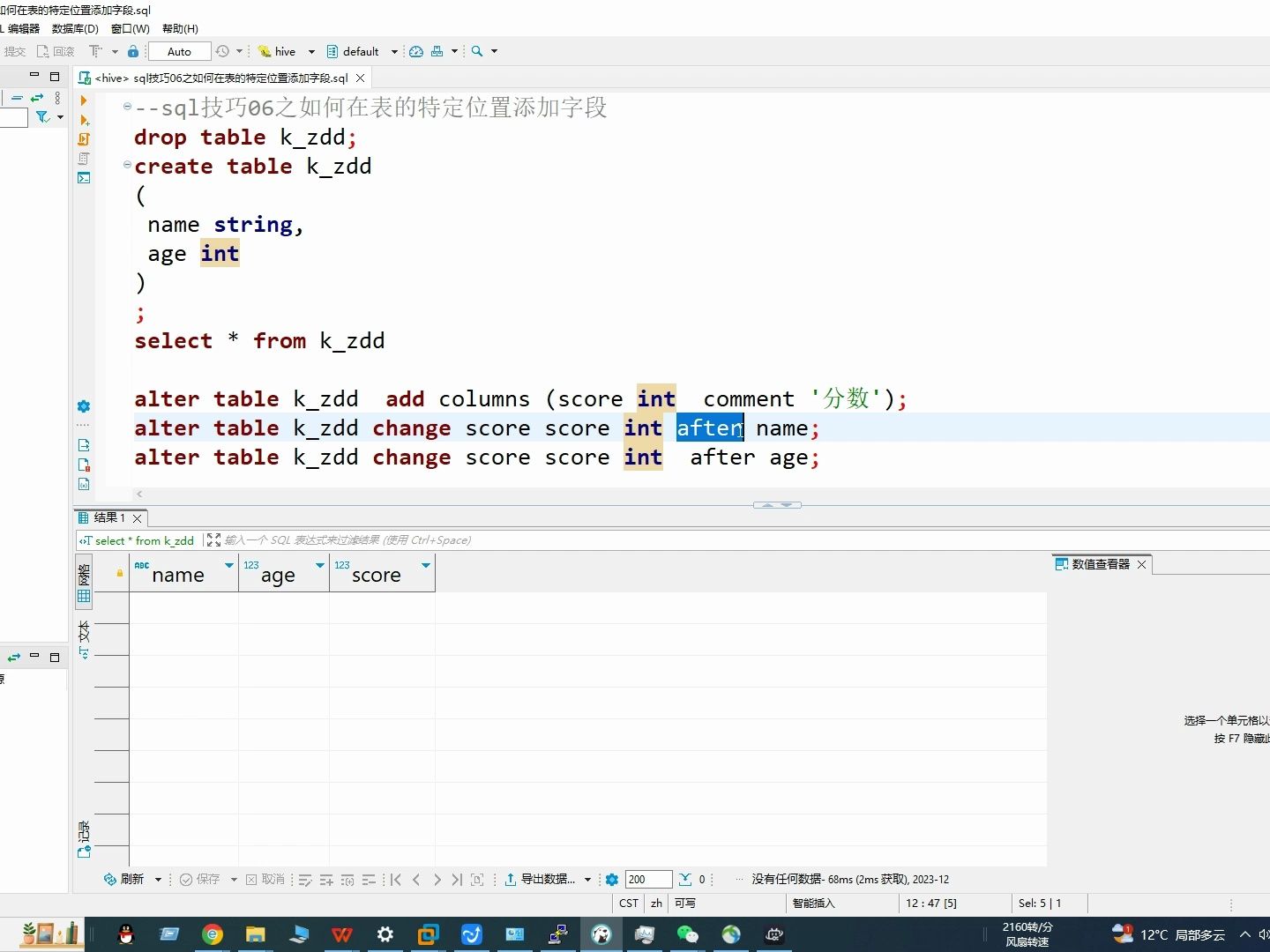Open the navigator filter funnel icon
Screen dimensions: 1270x952
[x=41, y=116]
